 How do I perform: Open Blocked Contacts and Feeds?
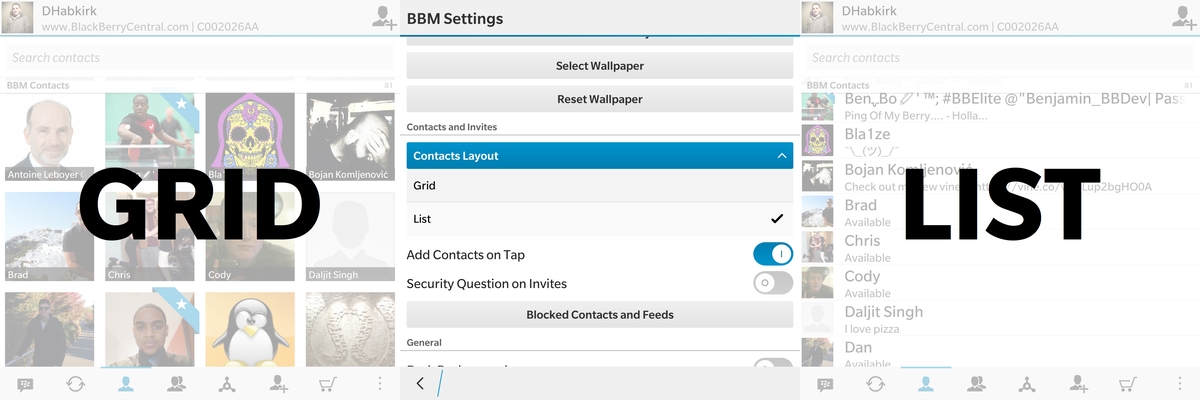point(600,315)
